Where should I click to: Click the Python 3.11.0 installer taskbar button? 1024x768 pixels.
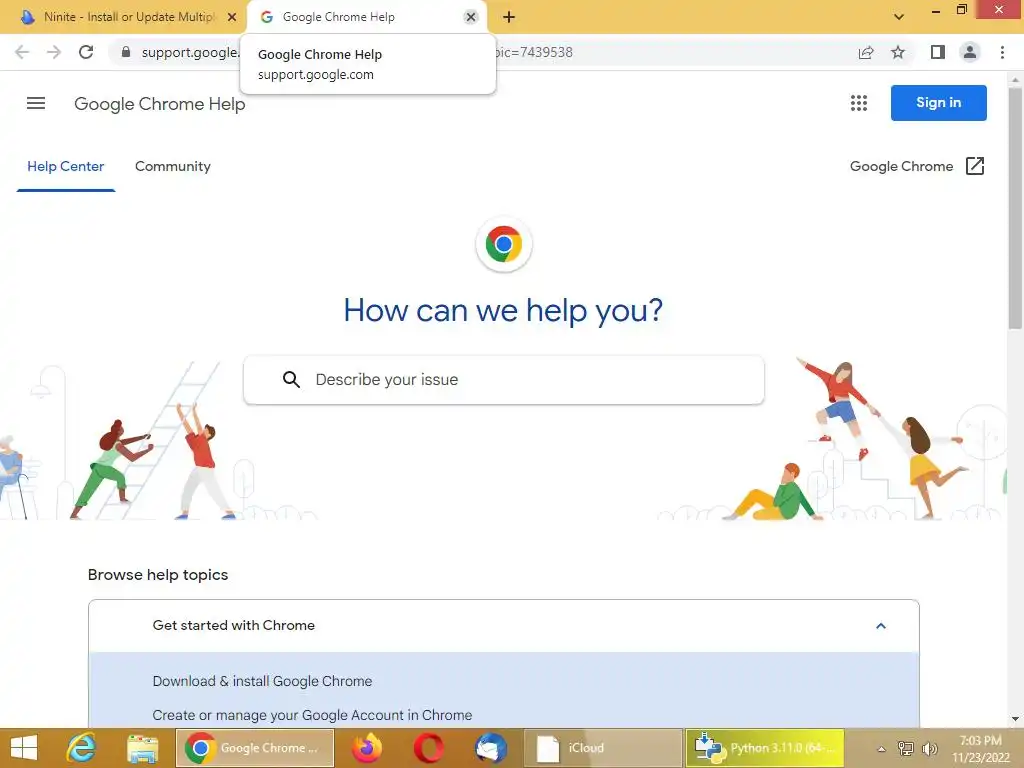tap(765, 748)
